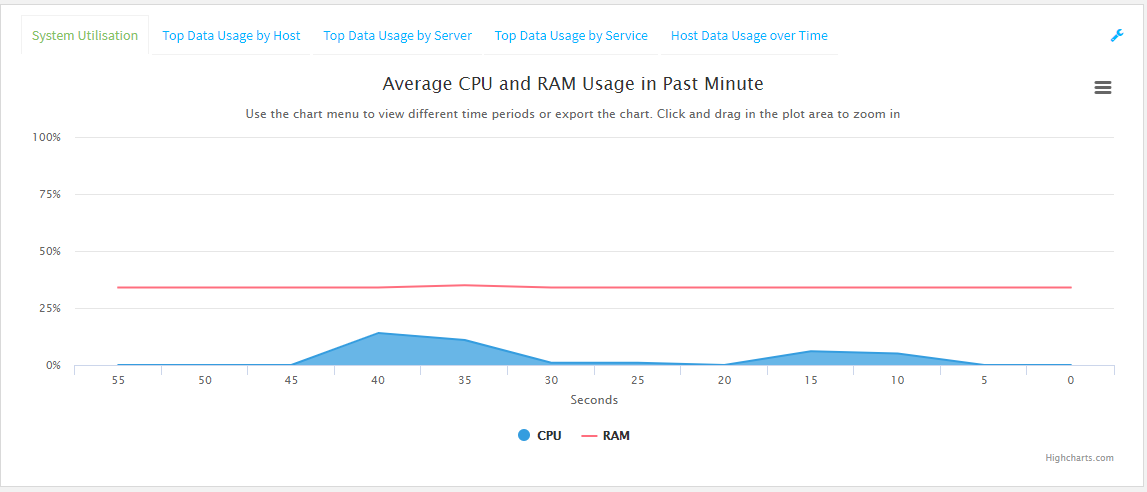Open Top Data Usage by Host tab
This screenshot has height=492, width=1147.
(231, 36)
